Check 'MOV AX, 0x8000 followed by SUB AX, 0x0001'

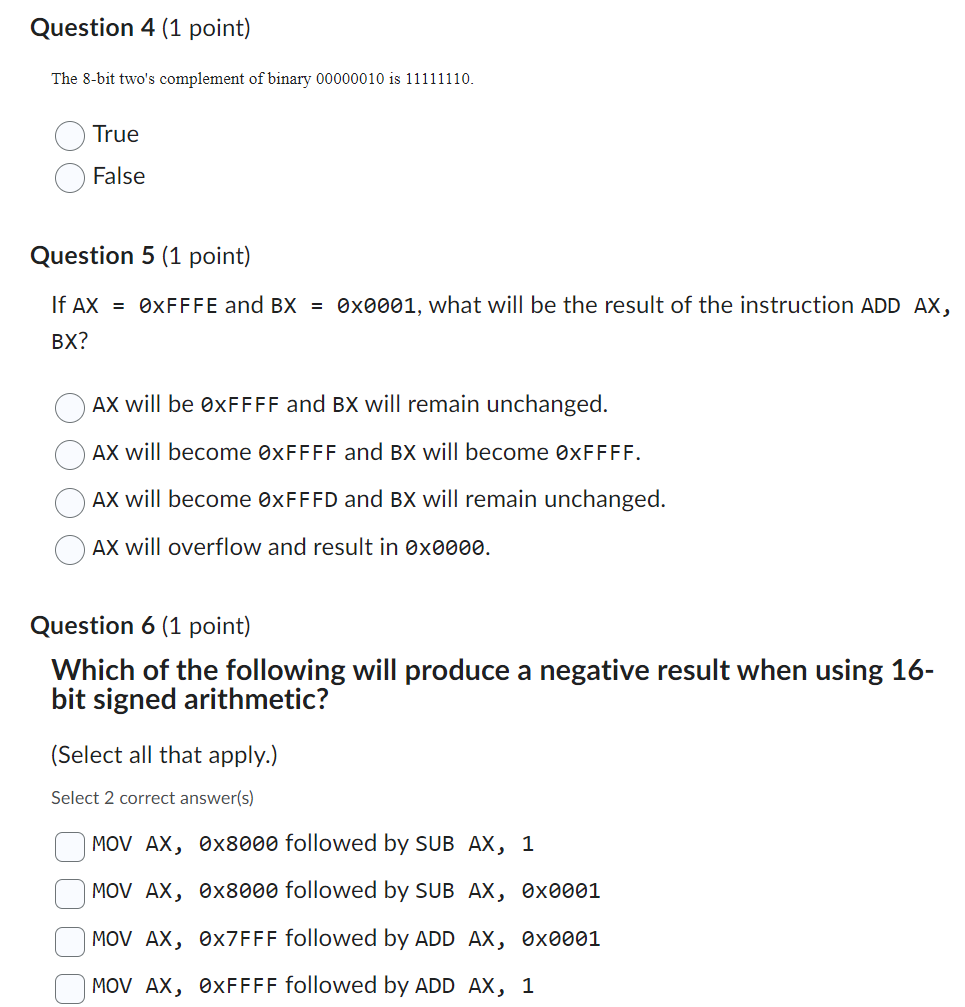(69, 894)
